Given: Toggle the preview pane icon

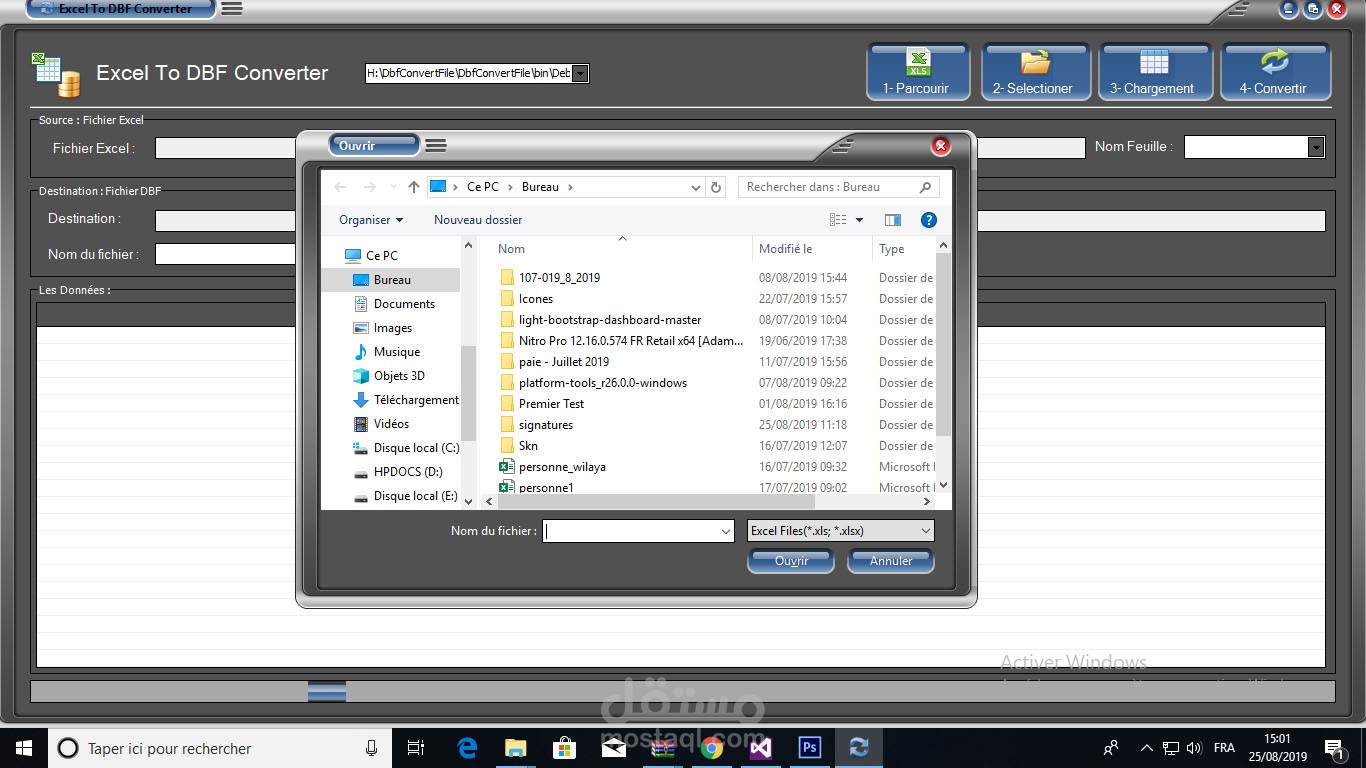Looking at the screenshot, I should 893,220.
